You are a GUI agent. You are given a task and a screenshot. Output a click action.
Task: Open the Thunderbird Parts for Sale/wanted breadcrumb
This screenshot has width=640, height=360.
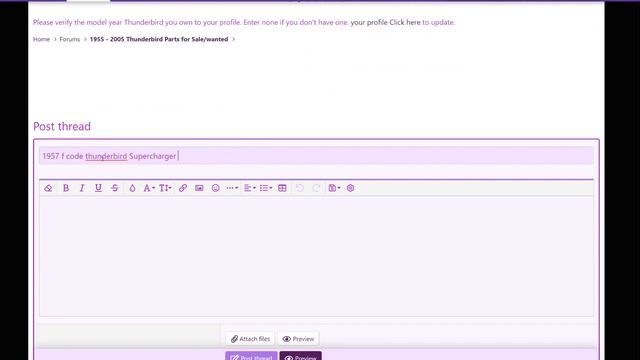coord(159,39)
